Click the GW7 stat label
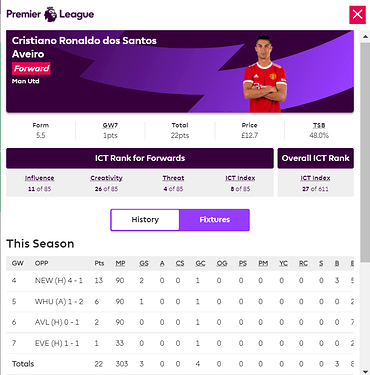Screen dimensions: 370x375 110,125
